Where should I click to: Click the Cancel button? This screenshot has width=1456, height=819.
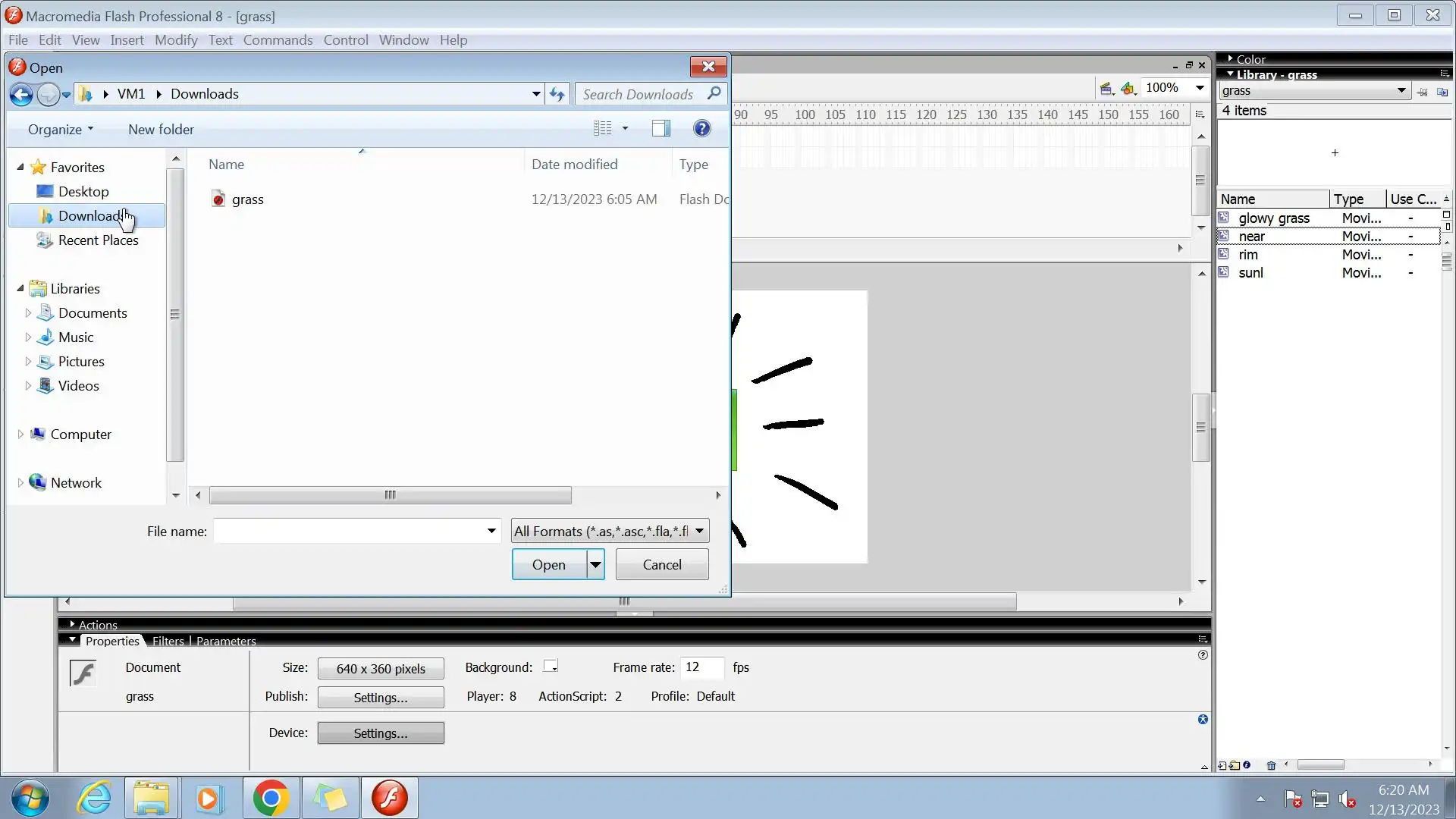662,564
